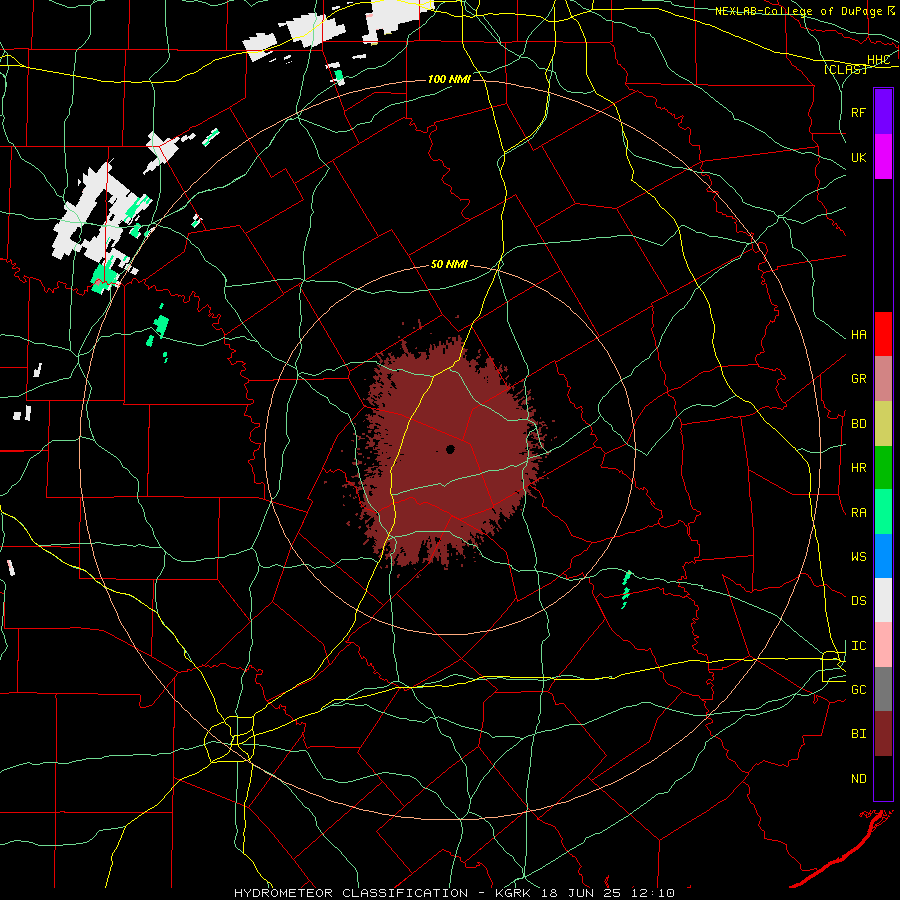This screenshot has height=900, width=900.
Task: Select the BD legend label
Action: (x=859, y=424)
